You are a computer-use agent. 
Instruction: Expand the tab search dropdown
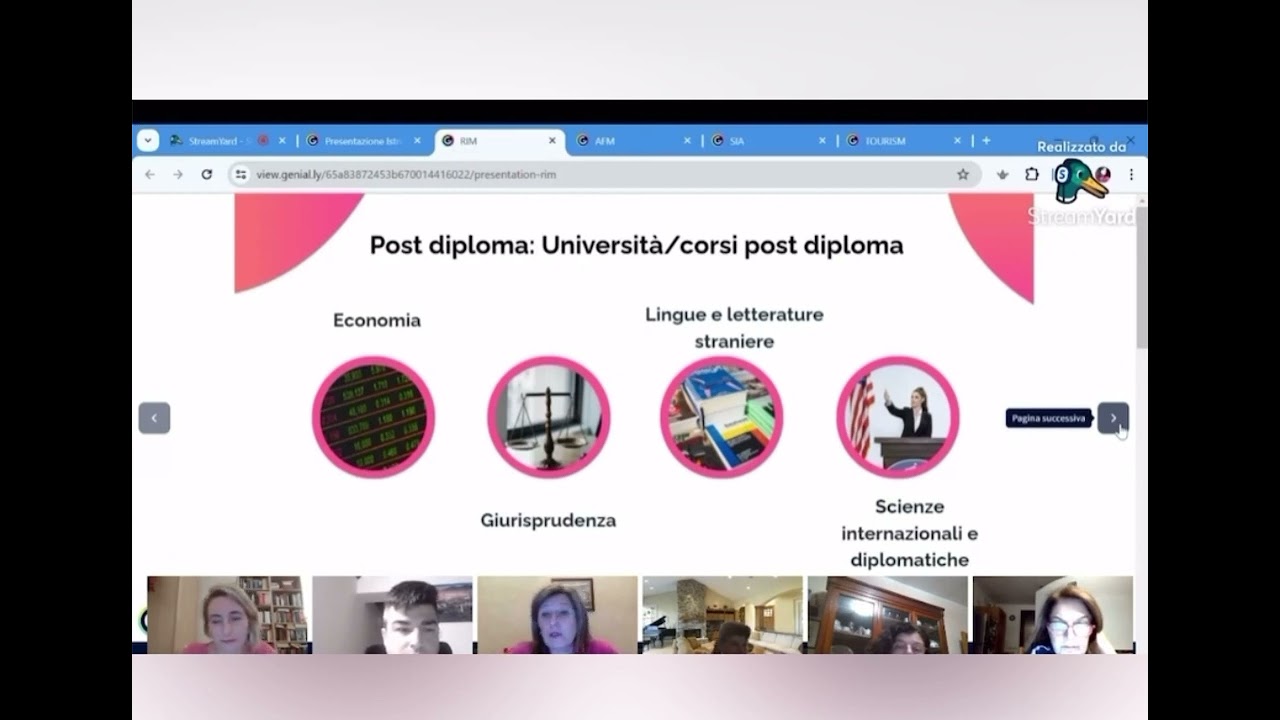click(x=148, y=141)
